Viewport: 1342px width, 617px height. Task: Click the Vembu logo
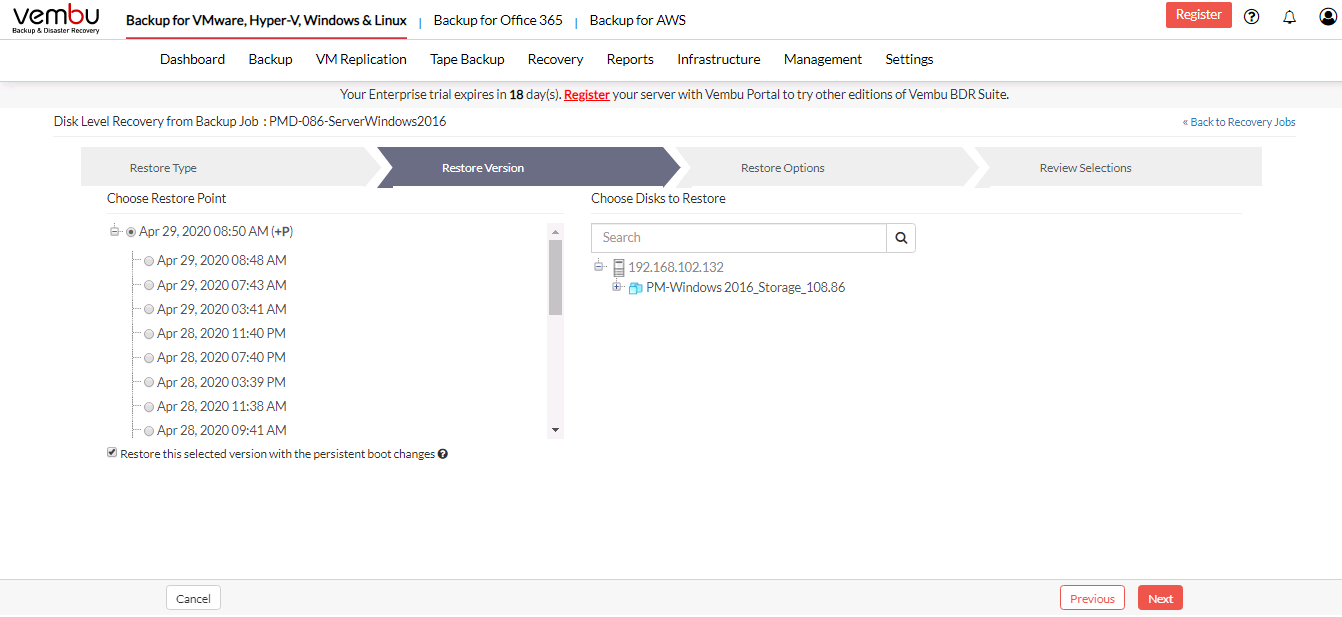click(56, 19)
